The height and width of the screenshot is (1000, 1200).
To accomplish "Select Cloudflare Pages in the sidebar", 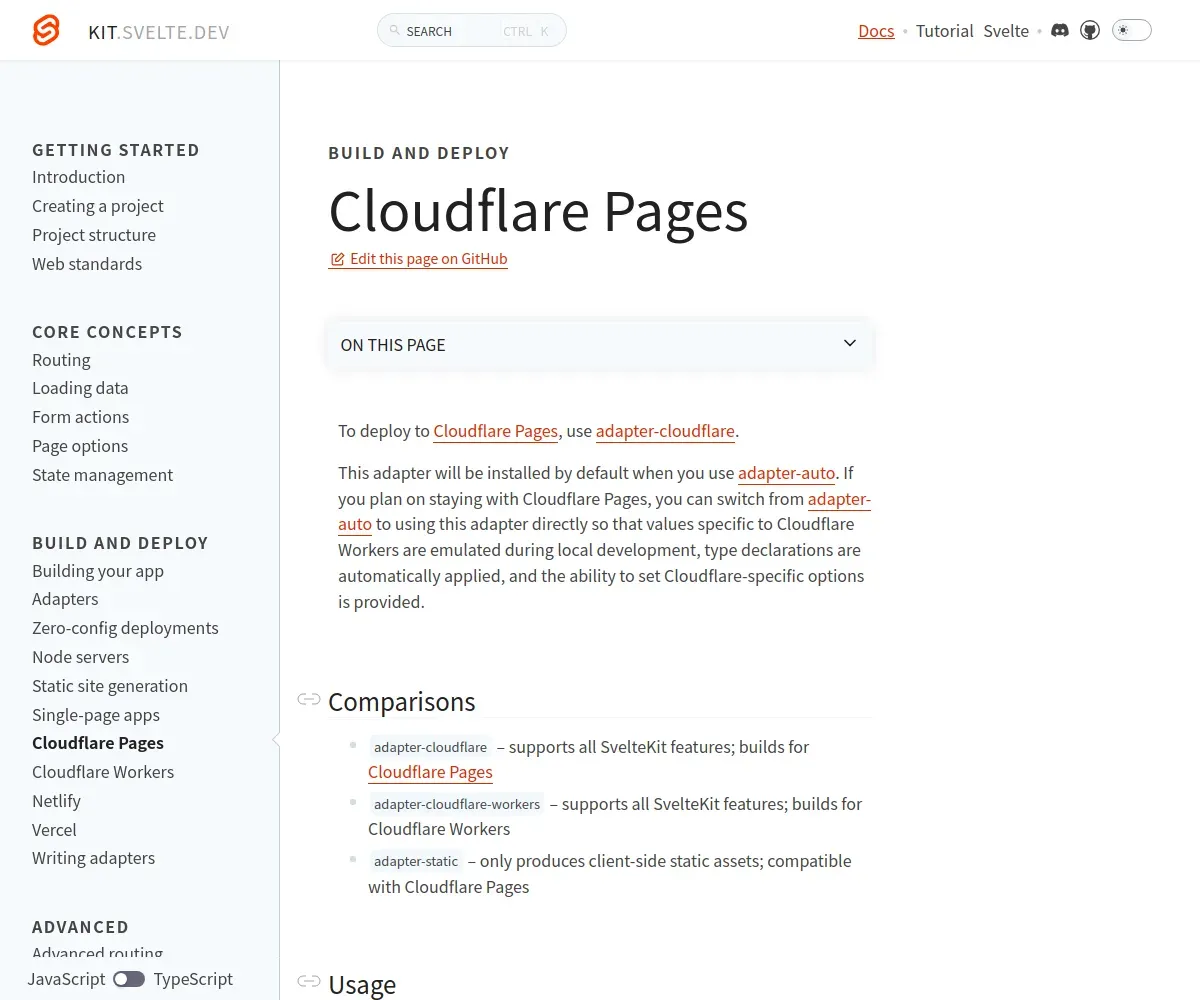I will coord(98,743).
